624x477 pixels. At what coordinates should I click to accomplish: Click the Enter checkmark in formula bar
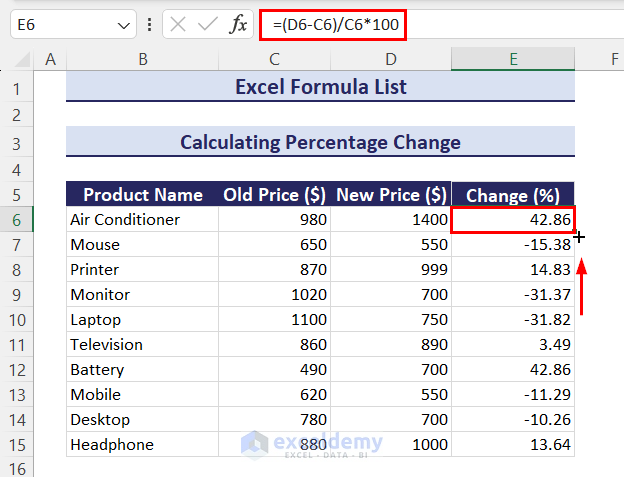click(207, 25)
